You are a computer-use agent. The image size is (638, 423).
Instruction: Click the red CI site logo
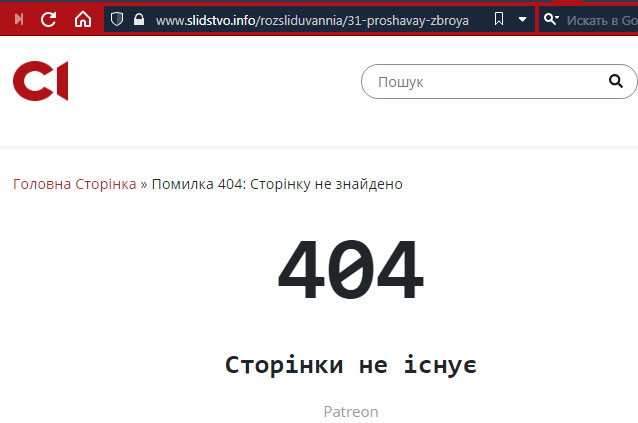(x=40, y=81)
